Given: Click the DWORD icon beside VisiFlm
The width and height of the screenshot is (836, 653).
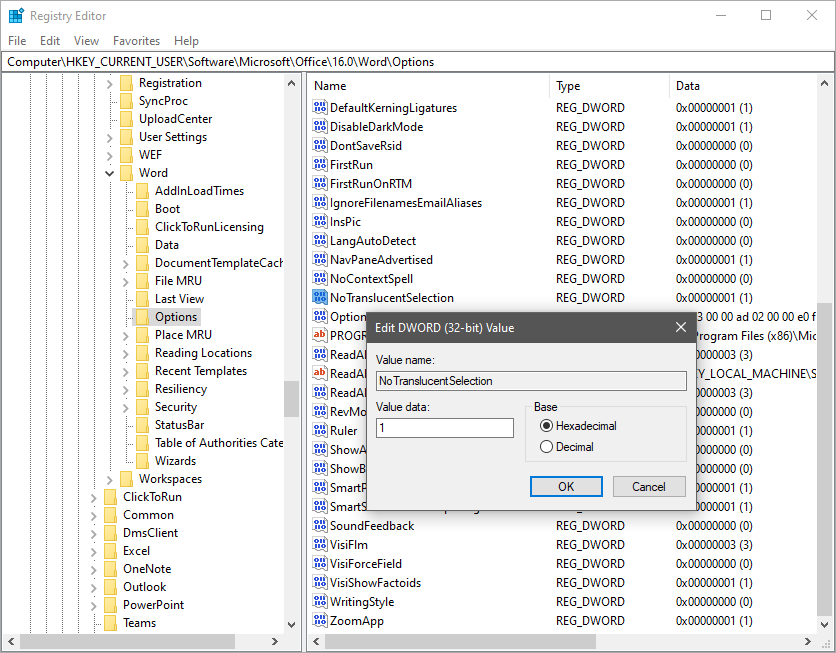Looking at the screenshot, I should pos(320,545).
